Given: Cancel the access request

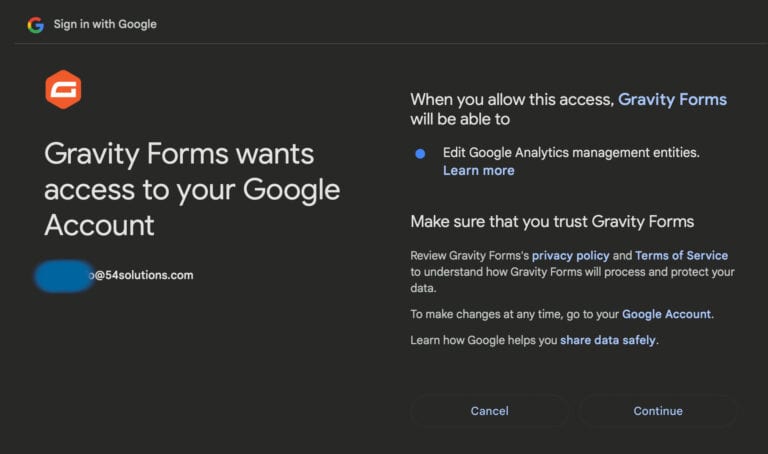Looking at the screenshot, I should point(489,411).
